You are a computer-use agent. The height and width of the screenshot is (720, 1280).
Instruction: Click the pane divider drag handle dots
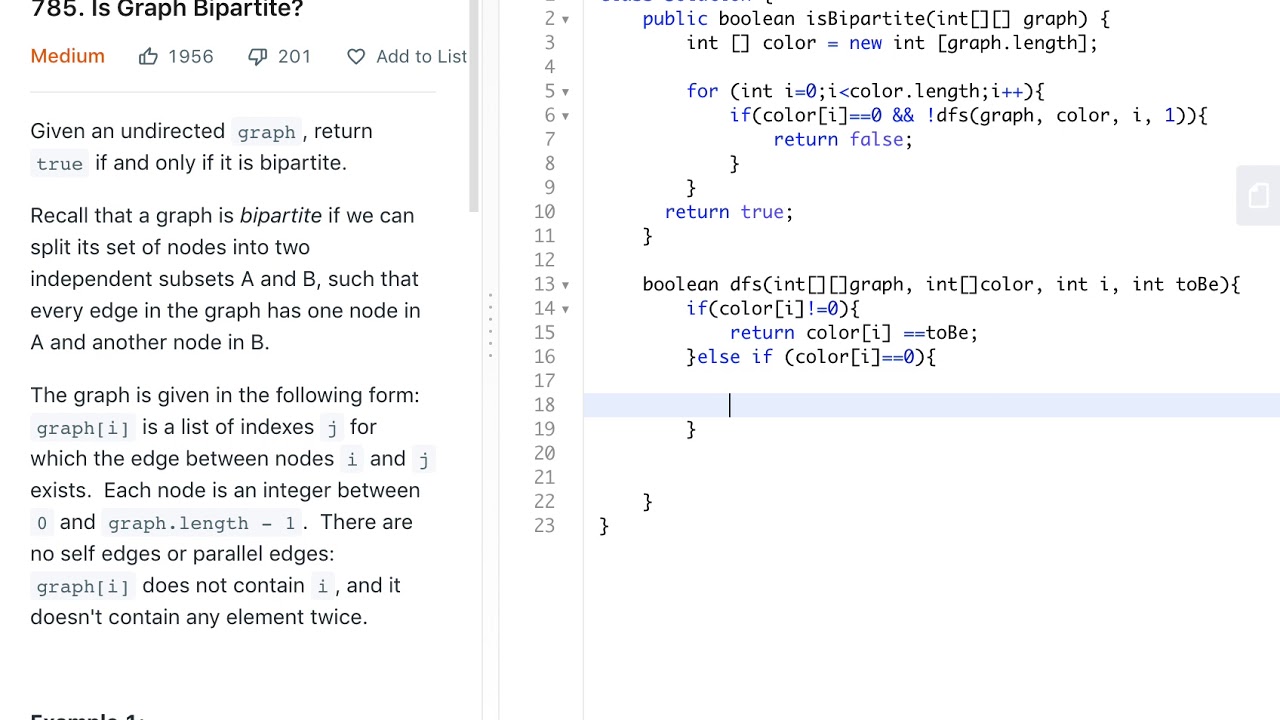[x=490, y=325]
